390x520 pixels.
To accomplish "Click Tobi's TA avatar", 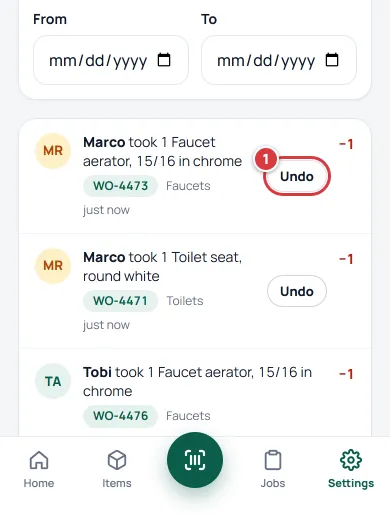I will tap(53, 381).
